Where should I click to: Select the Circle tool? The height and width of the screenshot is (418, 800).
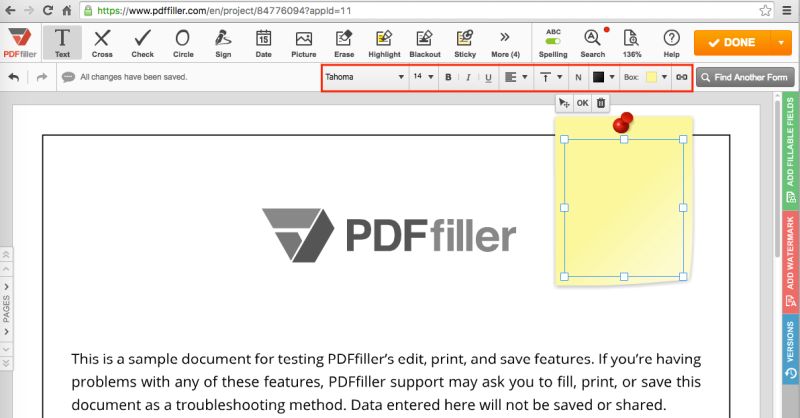tap(183, 42)
